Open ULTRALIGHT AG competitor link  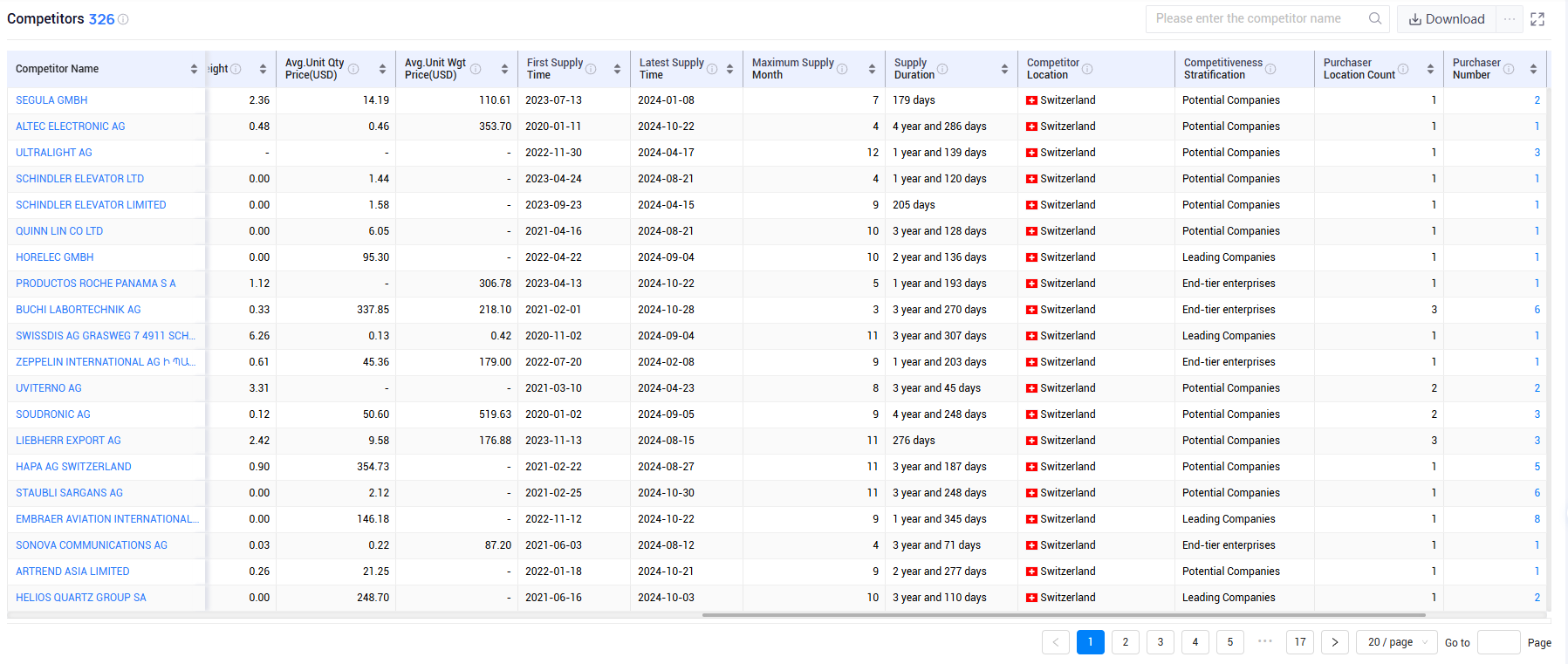(x=54, y=153)
